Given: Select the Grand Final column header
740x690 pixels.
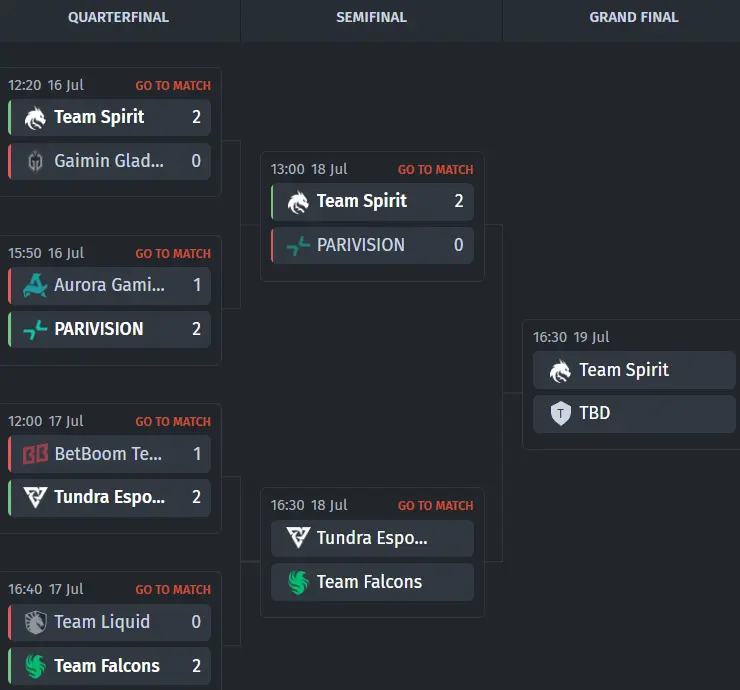Looking at the screenshot, I should click(x=634, y=17).
